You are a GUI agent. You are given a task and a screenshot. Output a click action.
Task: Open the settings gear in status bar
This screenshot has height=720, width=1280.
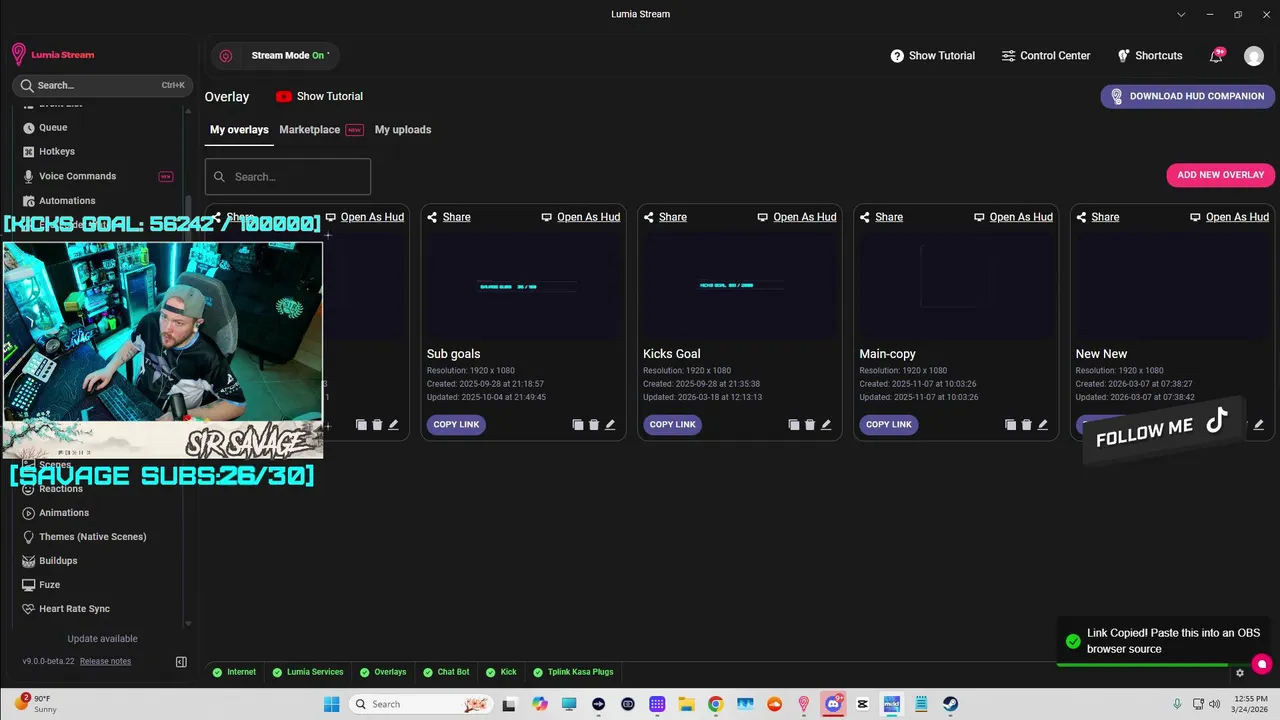[x=1240, y=673]
